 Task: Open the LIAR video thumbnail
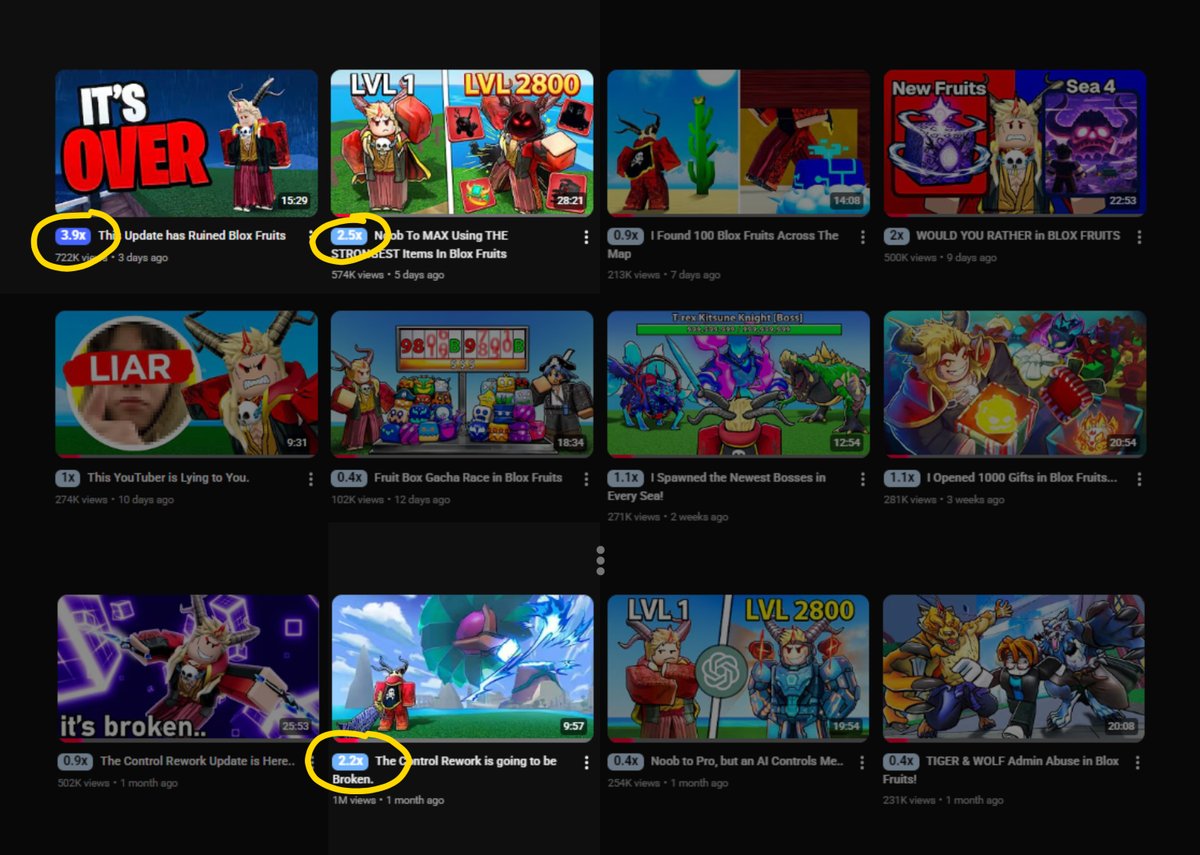[x=186, y=384]
